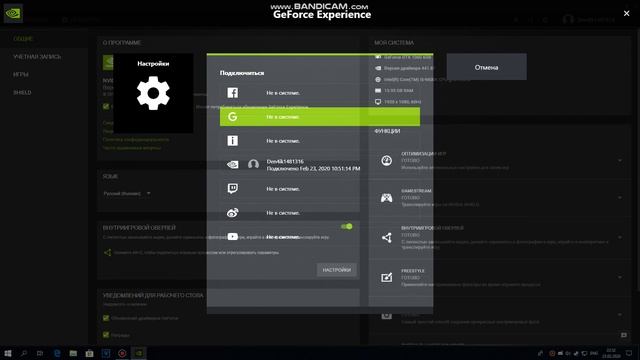Click the NVIDIA logo in the top-left corner
Screen dimensions: 640x360
(13, 13)
